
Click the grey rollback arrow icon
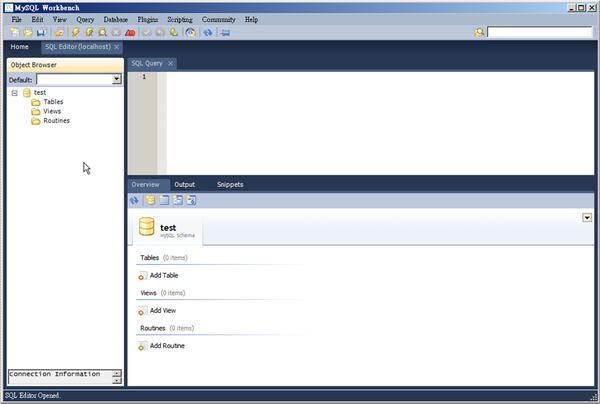(x=160, y=33)
